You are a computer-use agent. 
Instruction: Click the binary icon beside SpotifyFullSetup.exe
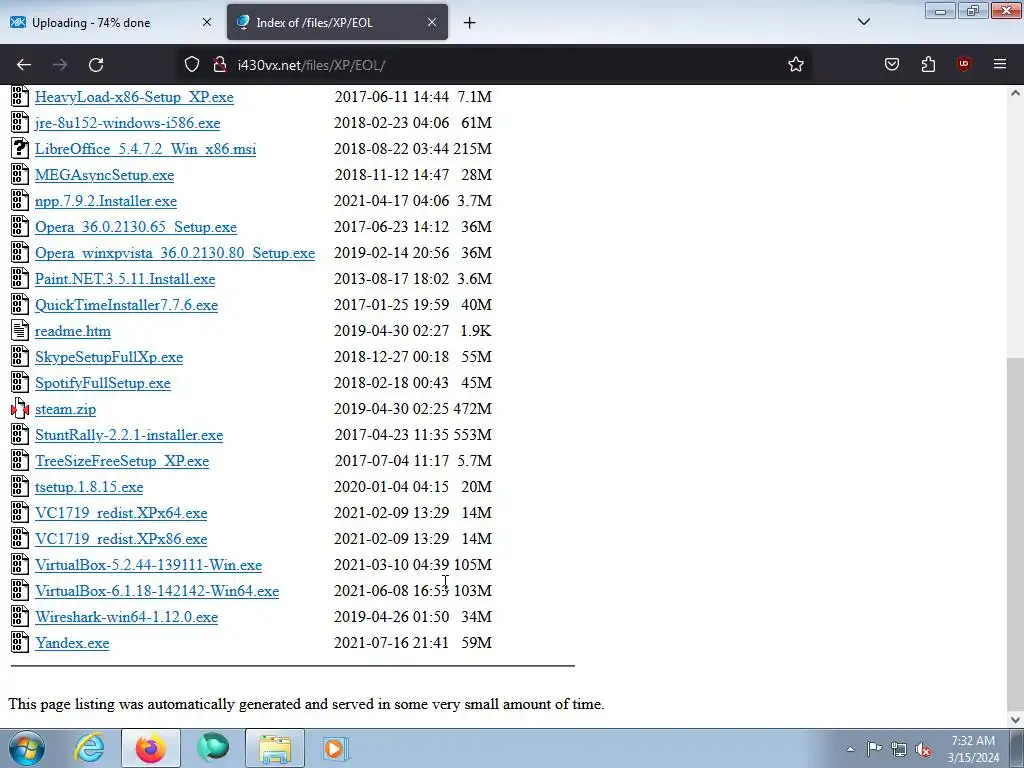[x=20, y=383]
